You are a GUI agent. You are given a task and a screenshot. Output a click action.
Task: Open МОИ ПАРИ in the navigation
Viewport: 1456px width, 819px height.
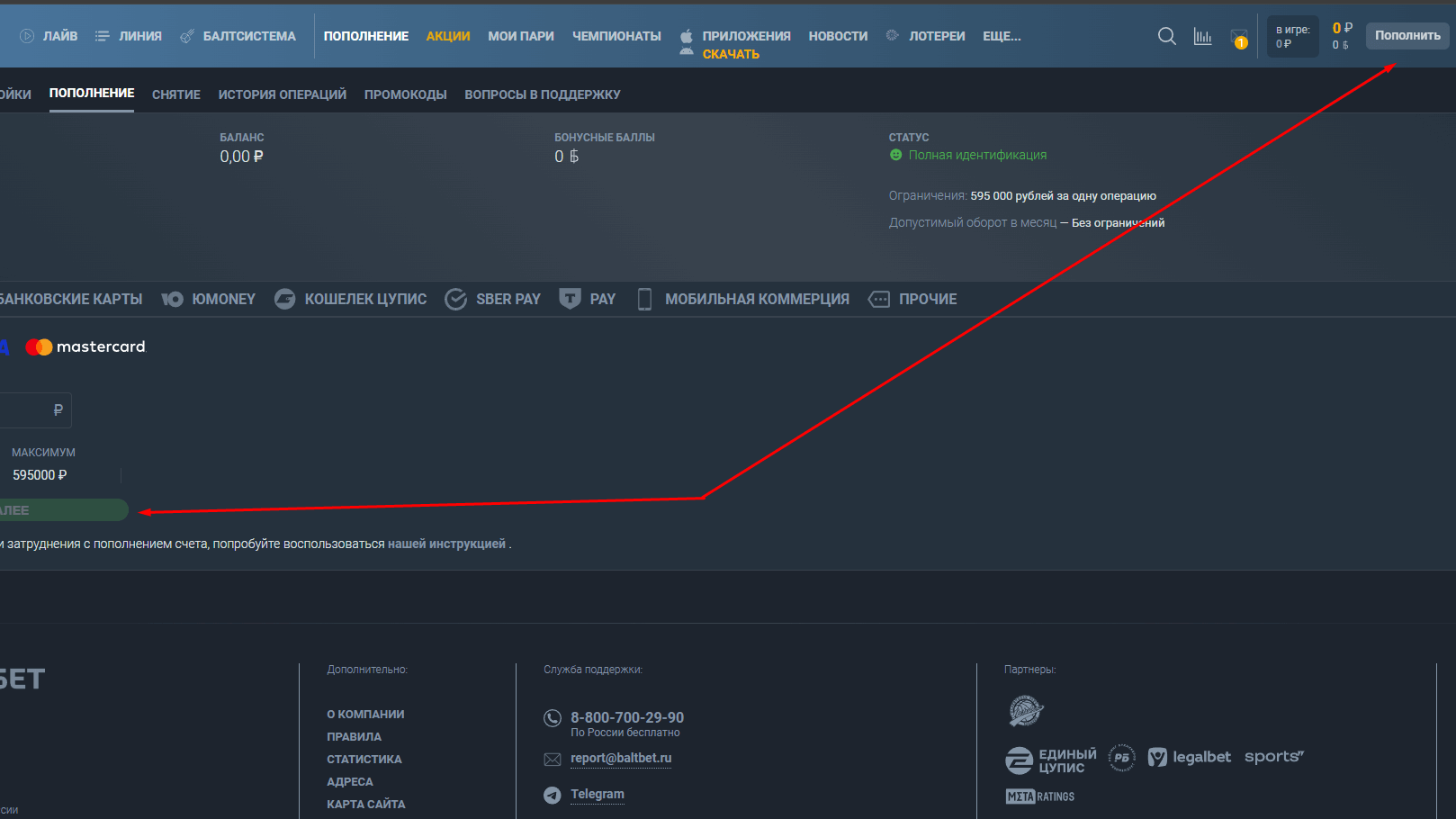521,36
